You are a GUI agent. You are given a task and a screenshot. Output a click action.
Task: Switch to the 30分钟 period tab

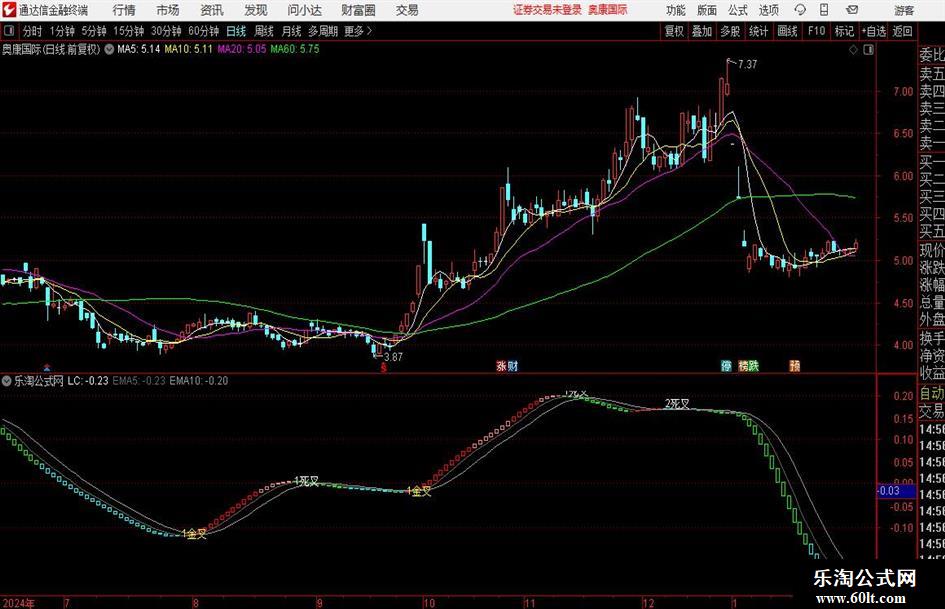coord(166,31)
